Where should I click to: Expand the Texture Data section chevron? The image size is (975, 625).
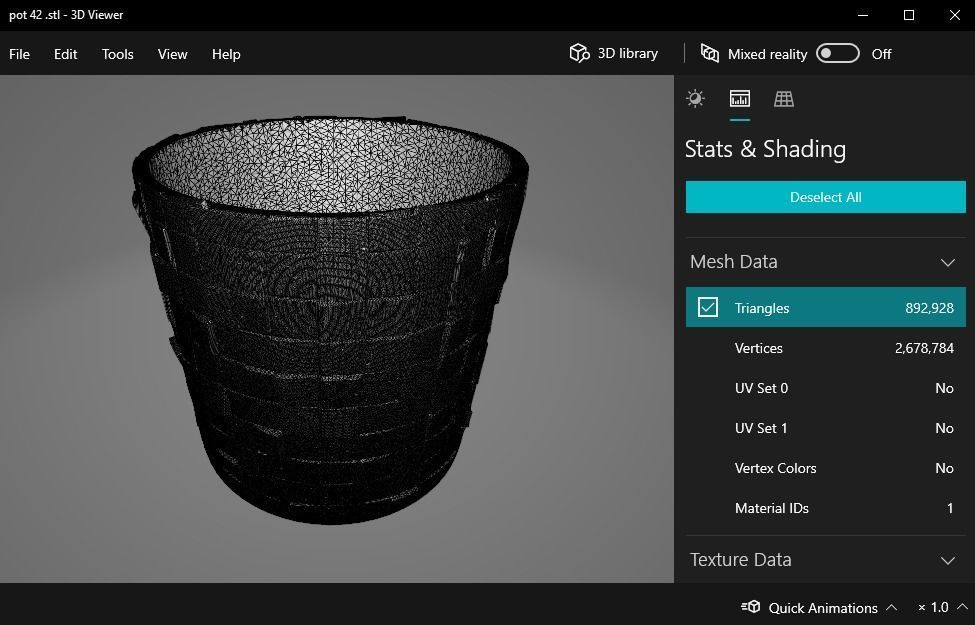(947, 560)
